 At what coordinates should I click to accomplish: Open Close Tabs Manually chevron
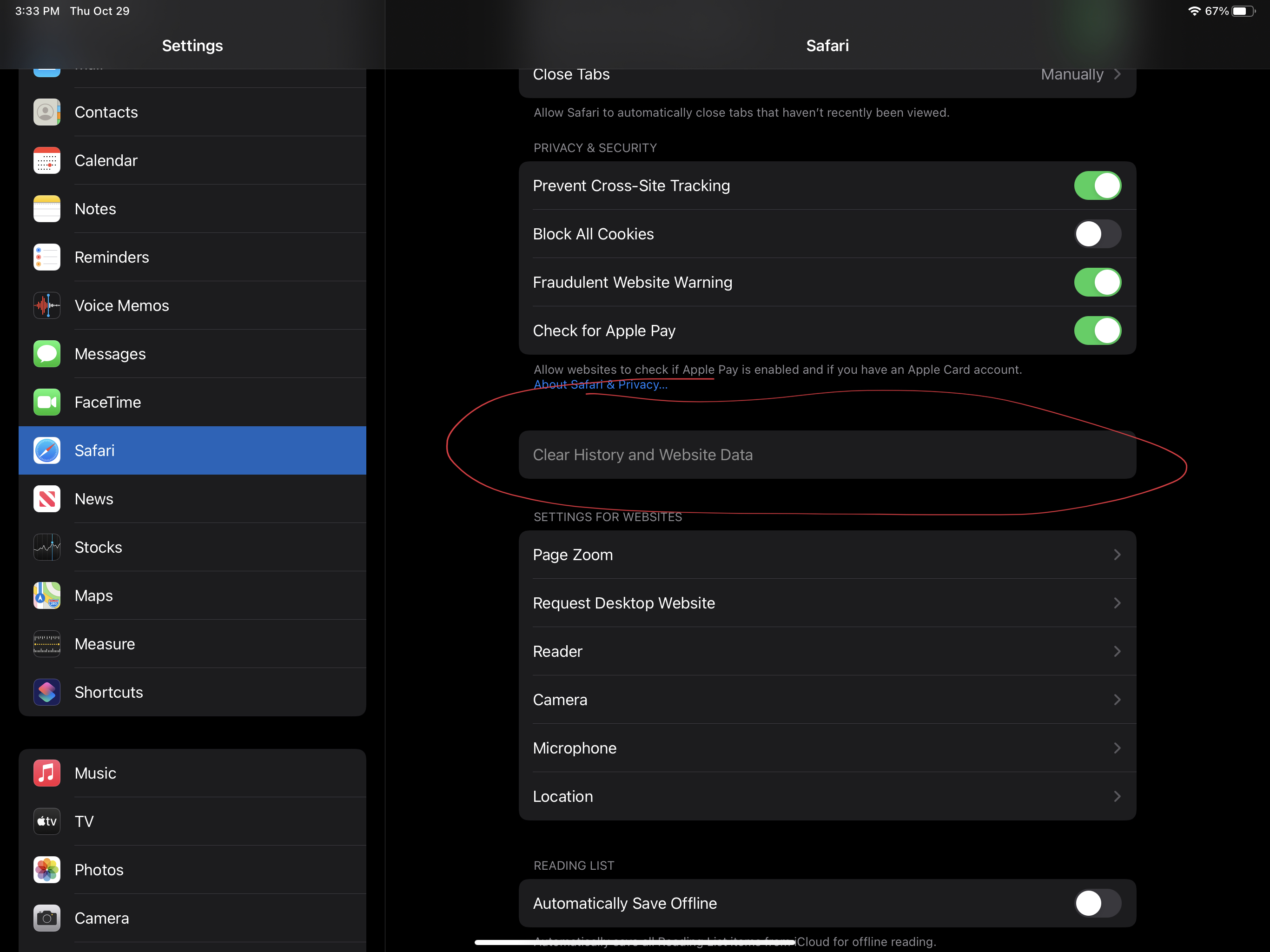click(1117, 74)
